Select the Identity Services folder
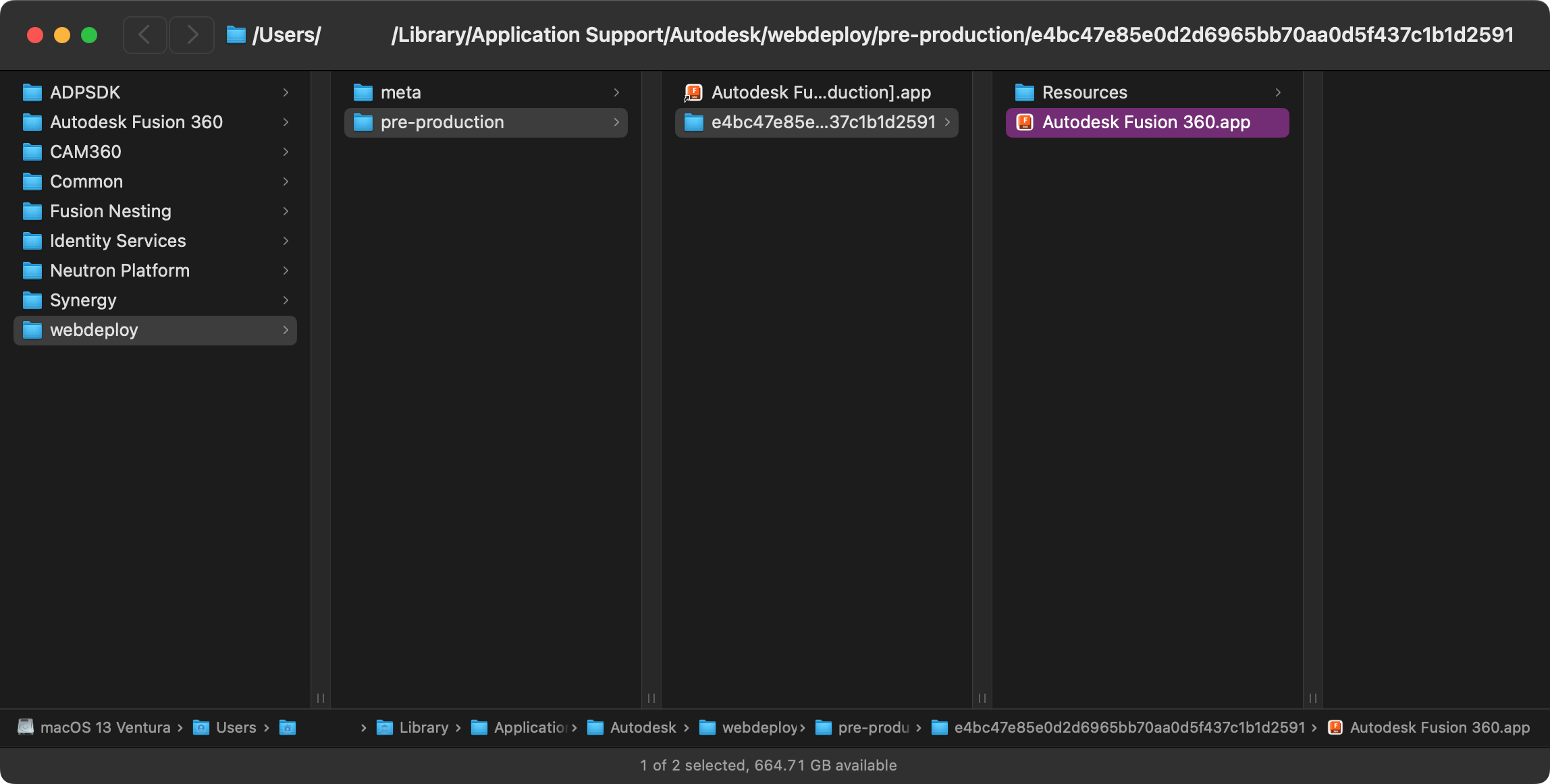1550x784 pixels. 117,241
